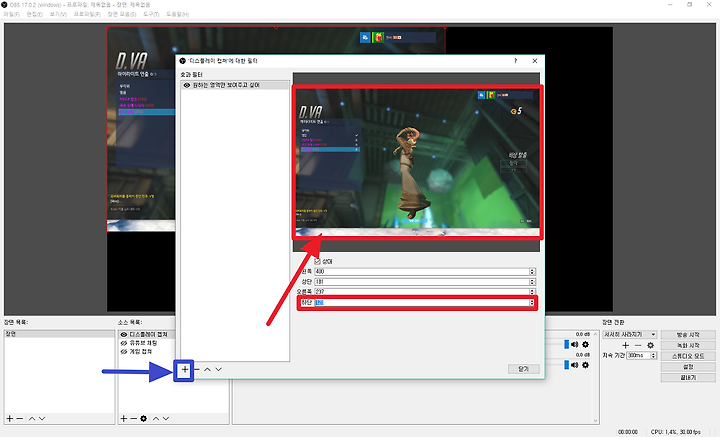Adjust the 지속 기간 300ms duration stepper

(x=654, y=356)
